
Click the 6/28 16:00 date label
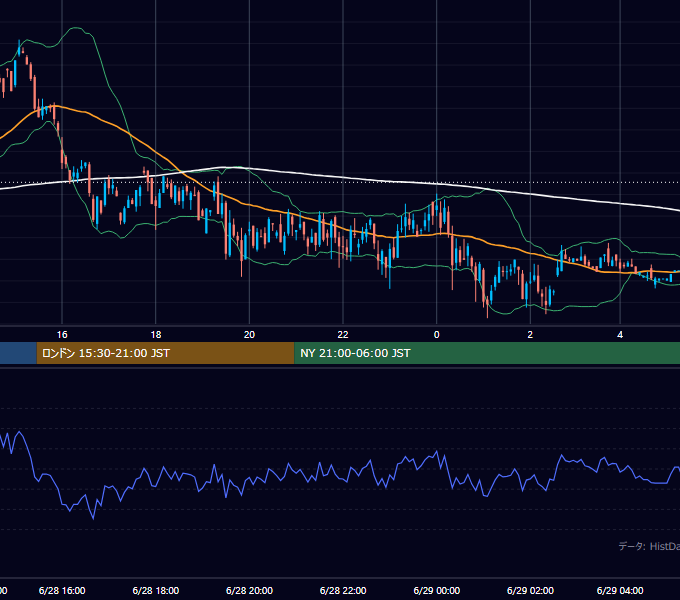coord(62,590)
